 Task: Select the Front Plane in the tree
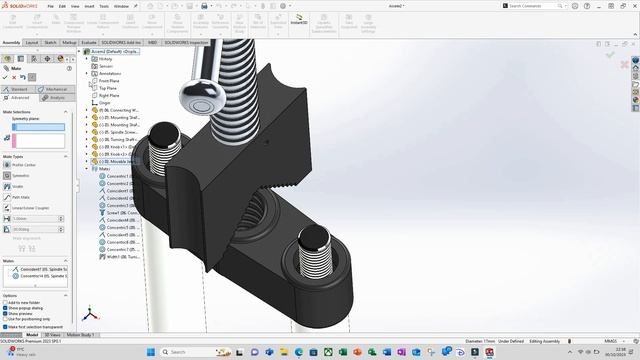[109, 81]
